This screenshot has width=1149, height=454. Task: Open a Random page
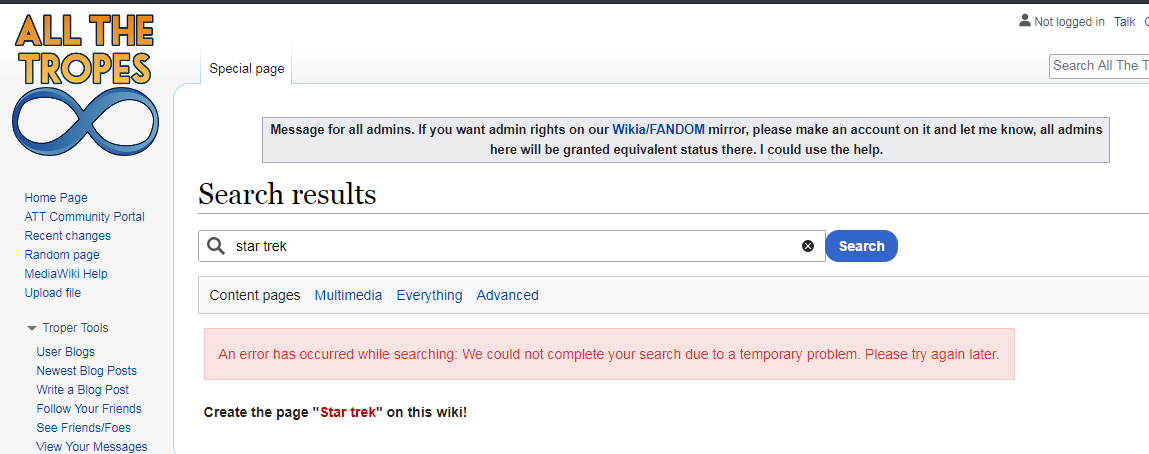tap(62, 255)
